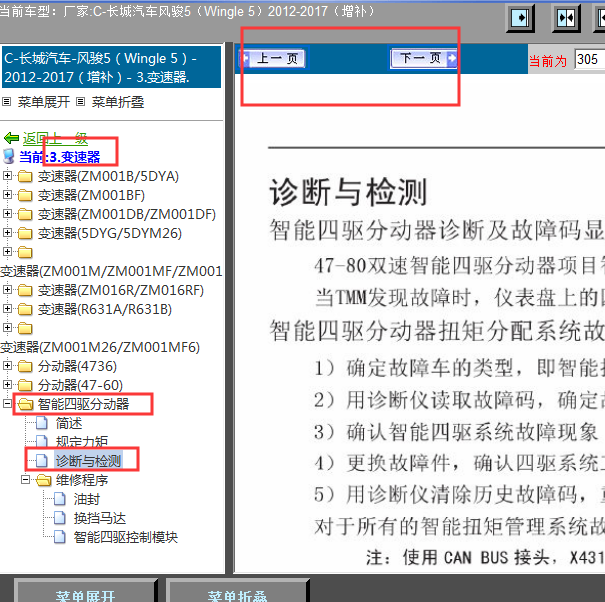
Task: Expand 变速器(R631A/R631B) node
Action: coord(7,308)
